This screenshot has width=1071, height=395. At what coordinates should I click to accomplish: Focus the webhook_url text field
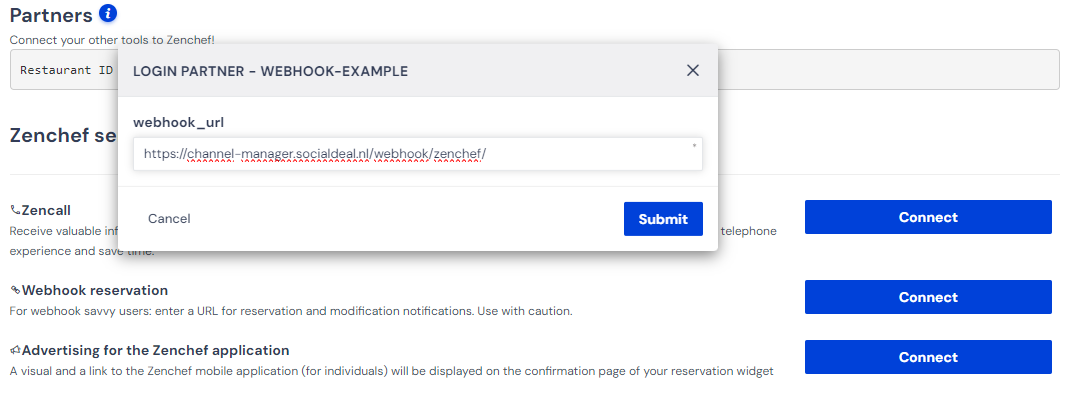417,154
